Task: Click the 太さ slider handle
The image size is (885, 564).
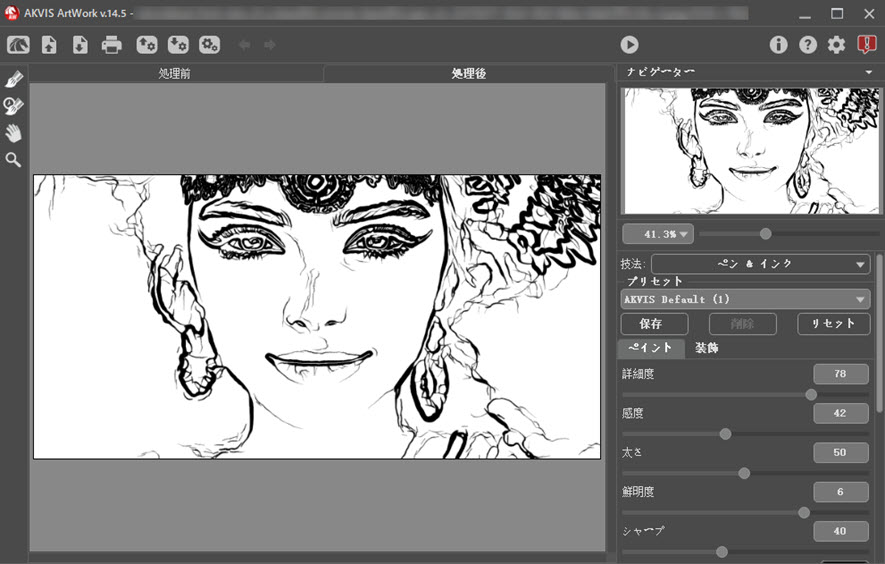Action: [744, 473]
